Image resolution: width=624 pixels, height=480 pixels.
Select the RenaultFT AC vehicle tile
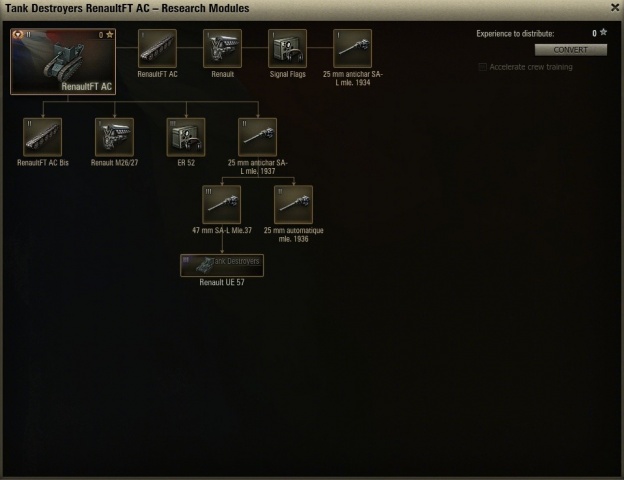click(x=63, y=61)
